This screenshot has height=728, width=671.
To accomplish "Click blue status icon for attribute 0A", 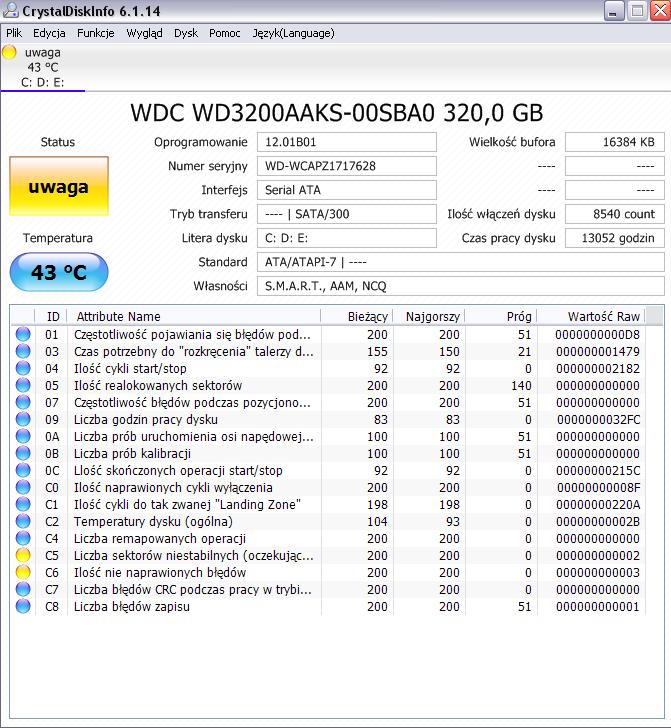I will point(23,436).
